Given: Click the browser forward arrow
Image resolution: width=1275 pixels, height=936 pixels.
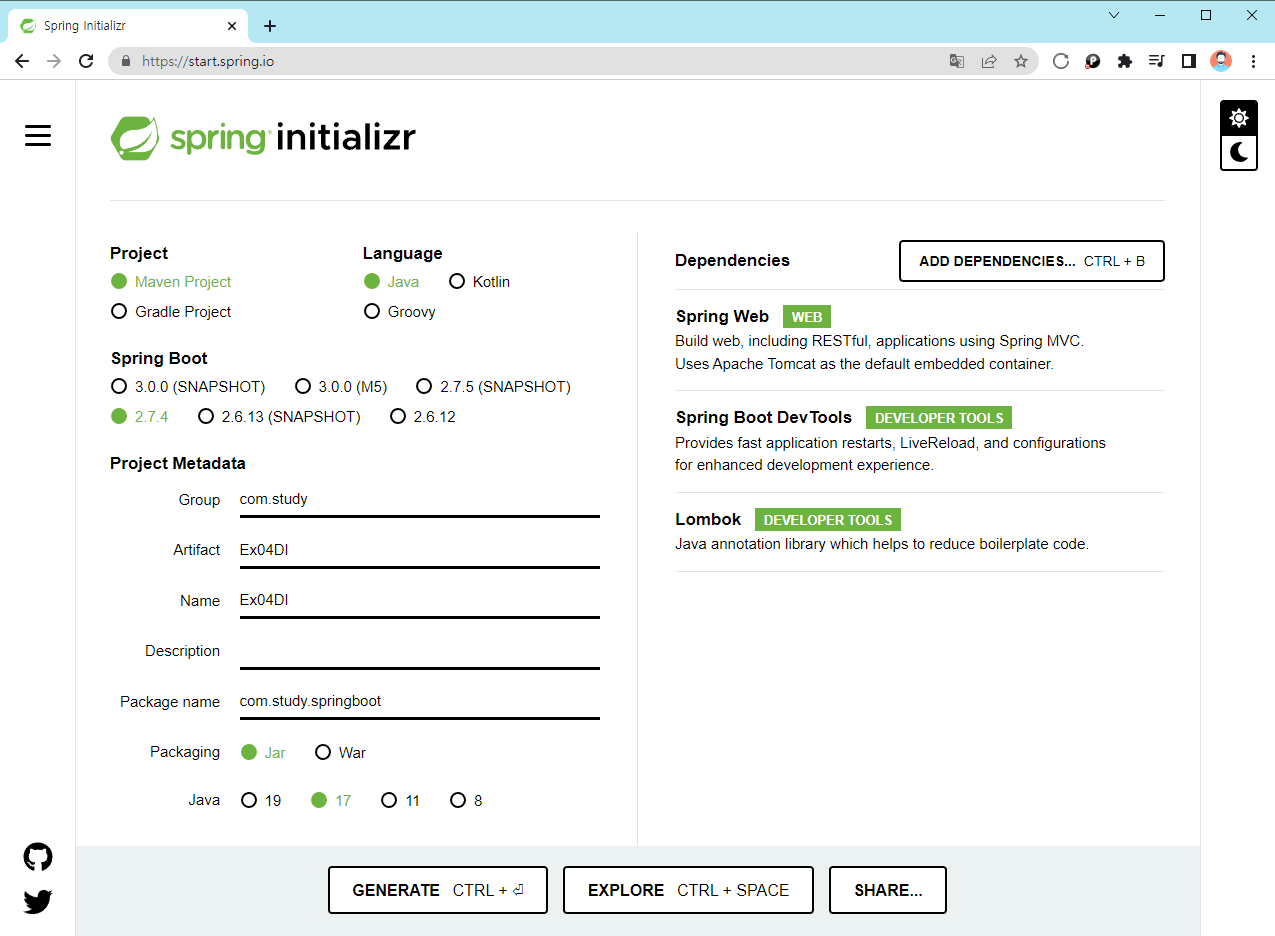Looking at the screenshot, I should 54,61.
